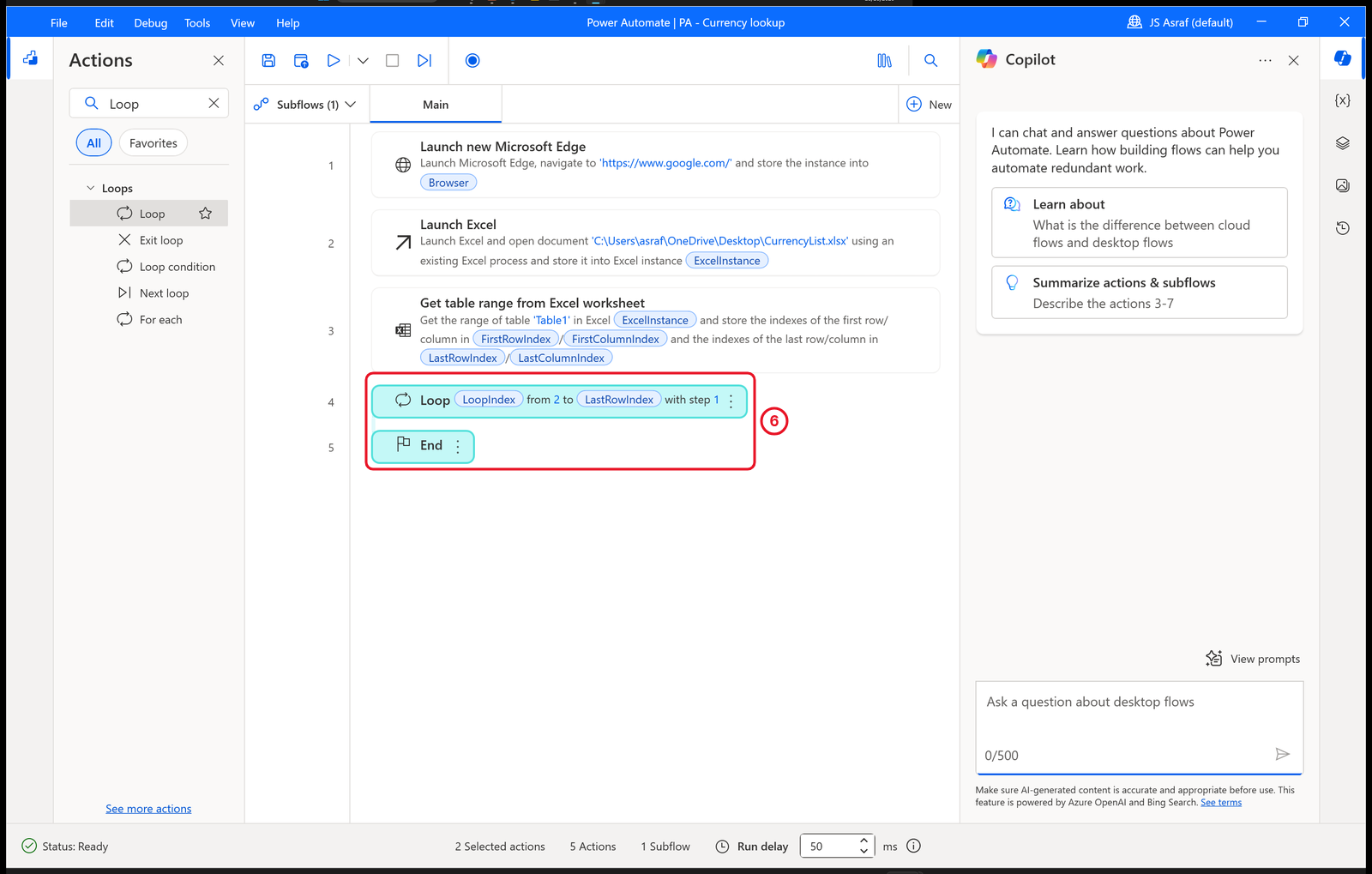
Task: Open the UI elements layers icon
Action: 1343,143
